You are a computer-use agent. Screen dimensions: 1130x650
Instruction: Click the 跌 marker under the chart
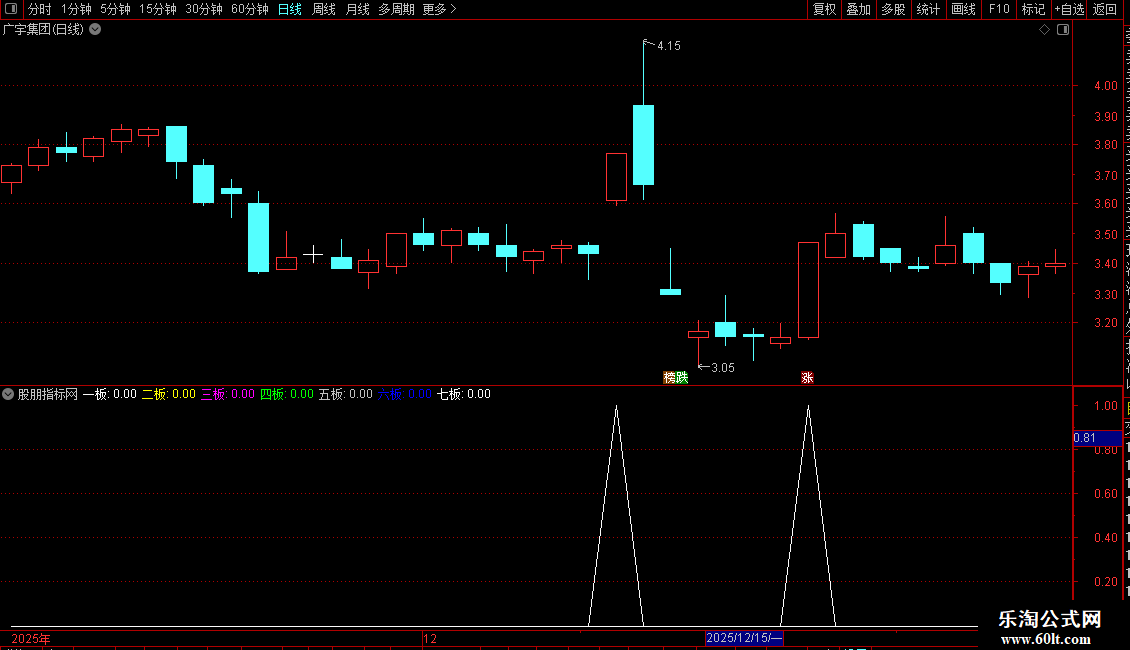click(682, 378)
